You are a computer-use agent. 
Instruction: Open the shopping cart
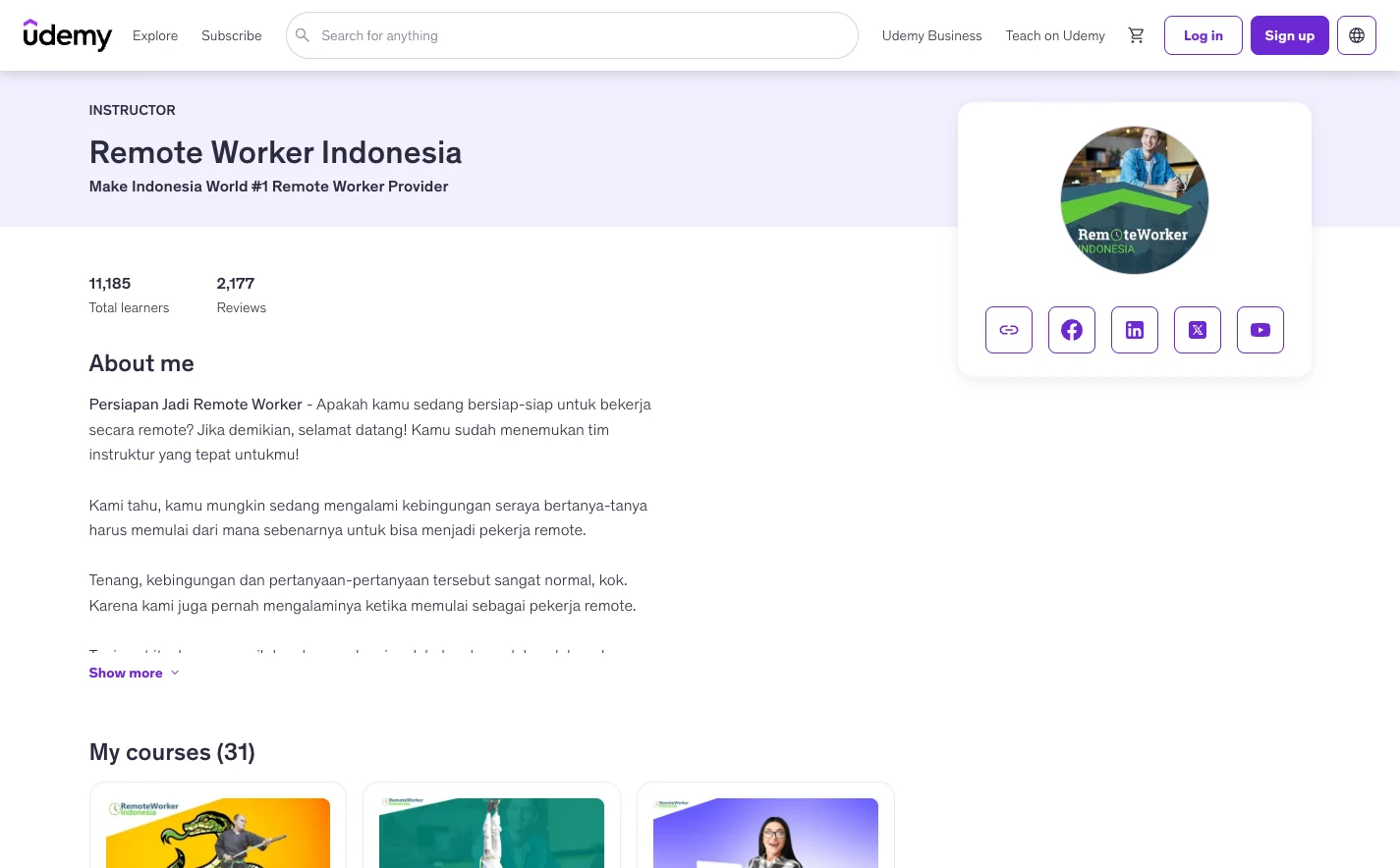[x=1136, y=35]
